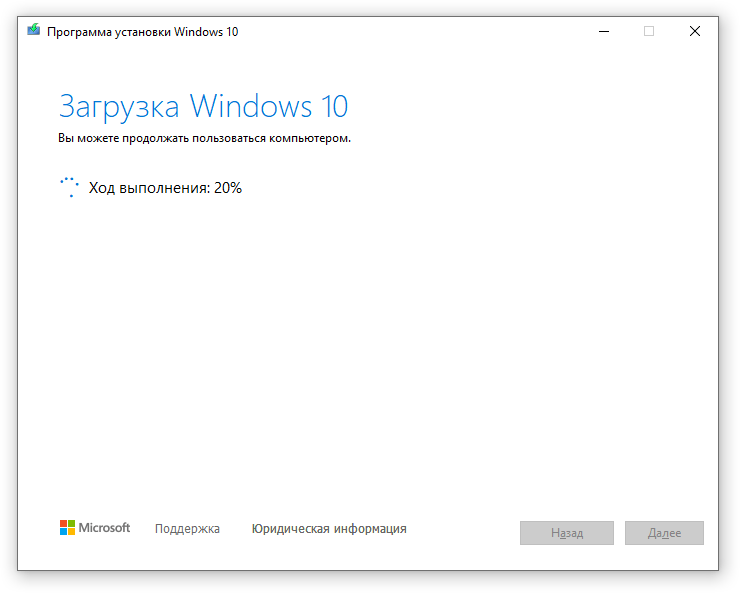Open the Поддержка support link

(x=187, y=529)
